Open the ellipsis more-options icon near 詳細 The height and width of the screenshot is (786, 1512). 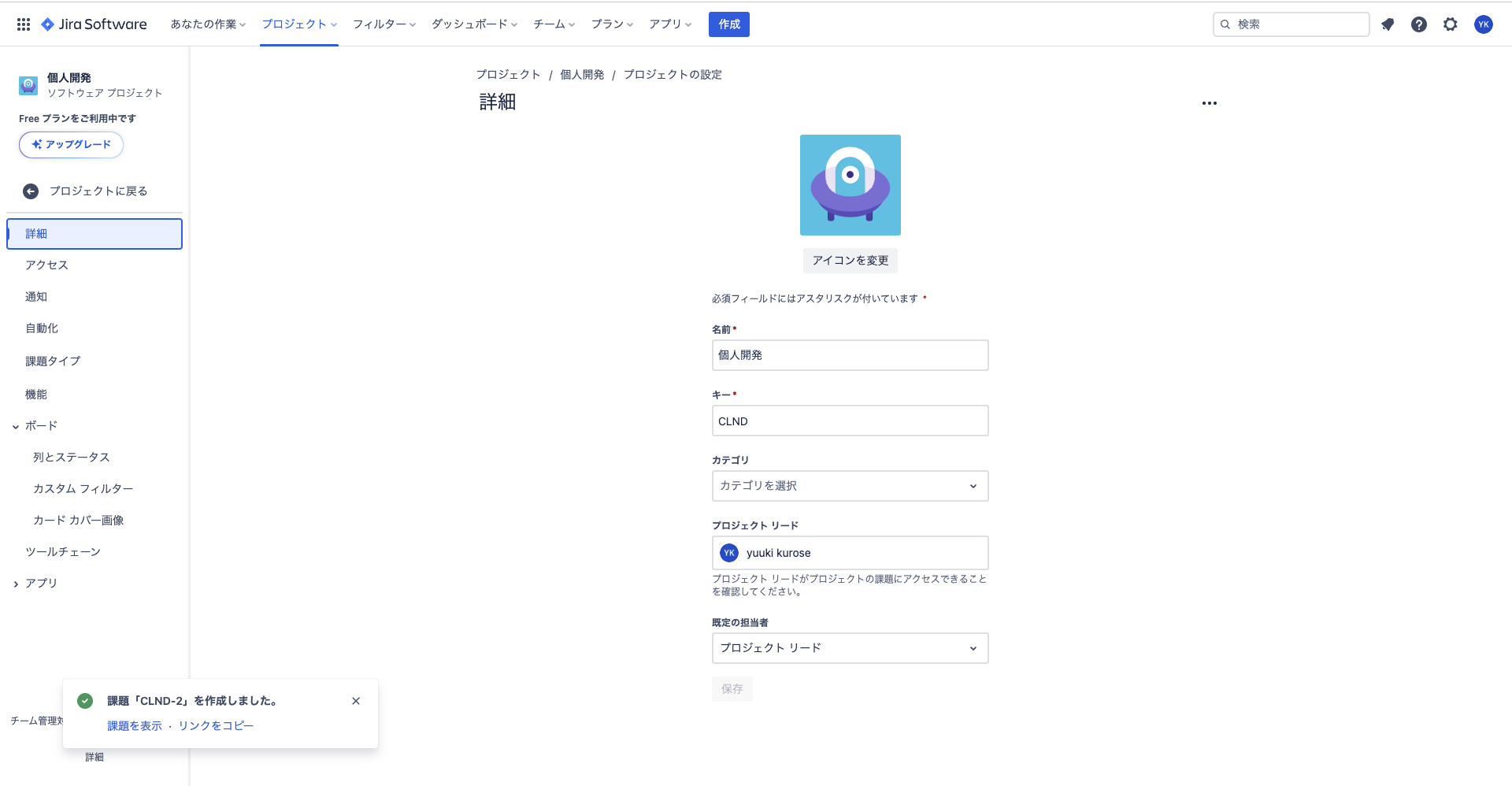click(x=1210, y=102)
